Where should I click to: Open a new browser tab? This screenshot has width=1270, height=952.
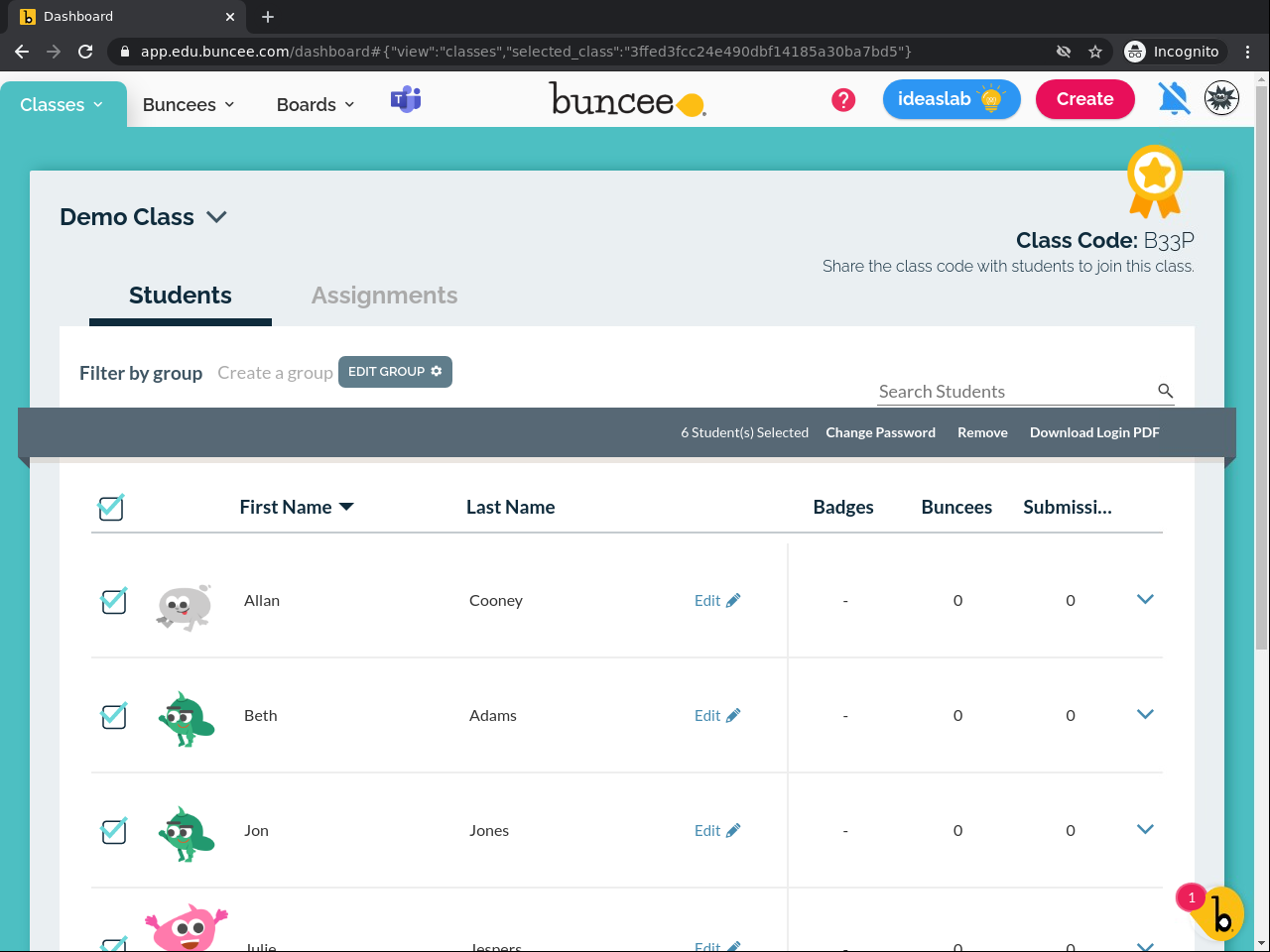click(x=268, y=17)
